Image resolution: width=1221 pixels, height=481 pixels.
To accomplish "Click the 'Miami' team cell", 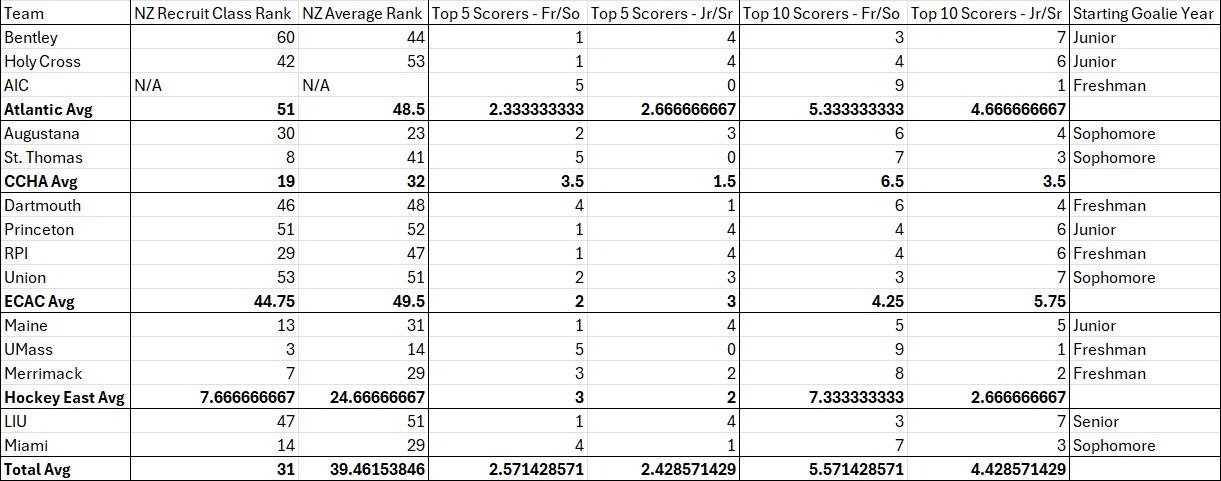I will click(x=65, y=446).
